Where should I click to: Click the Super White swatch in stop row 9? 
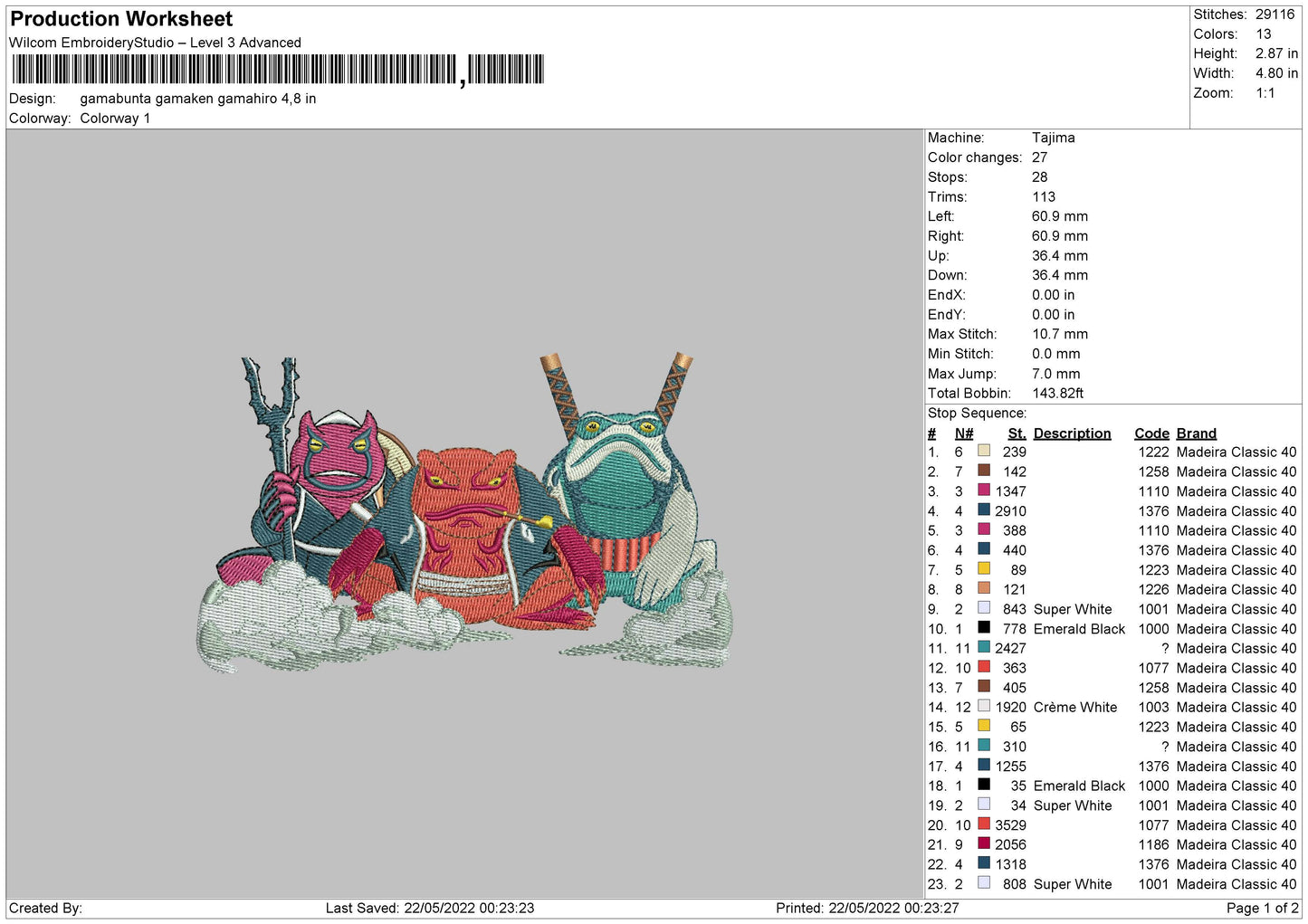pos(984,607)
